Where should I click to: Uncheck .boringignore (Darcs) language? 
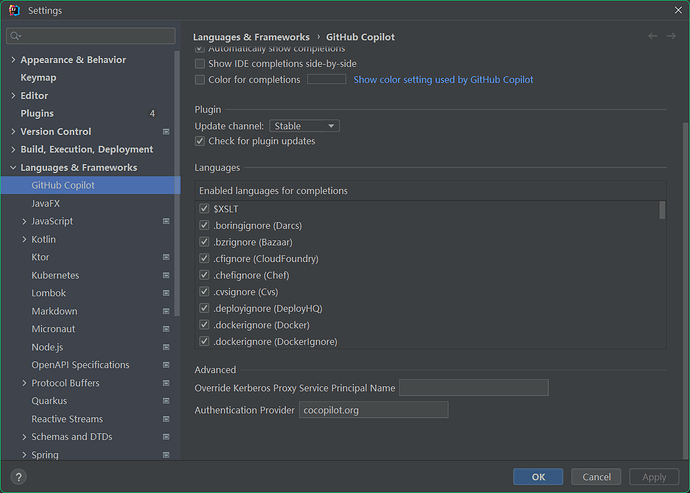coord(204,225)
